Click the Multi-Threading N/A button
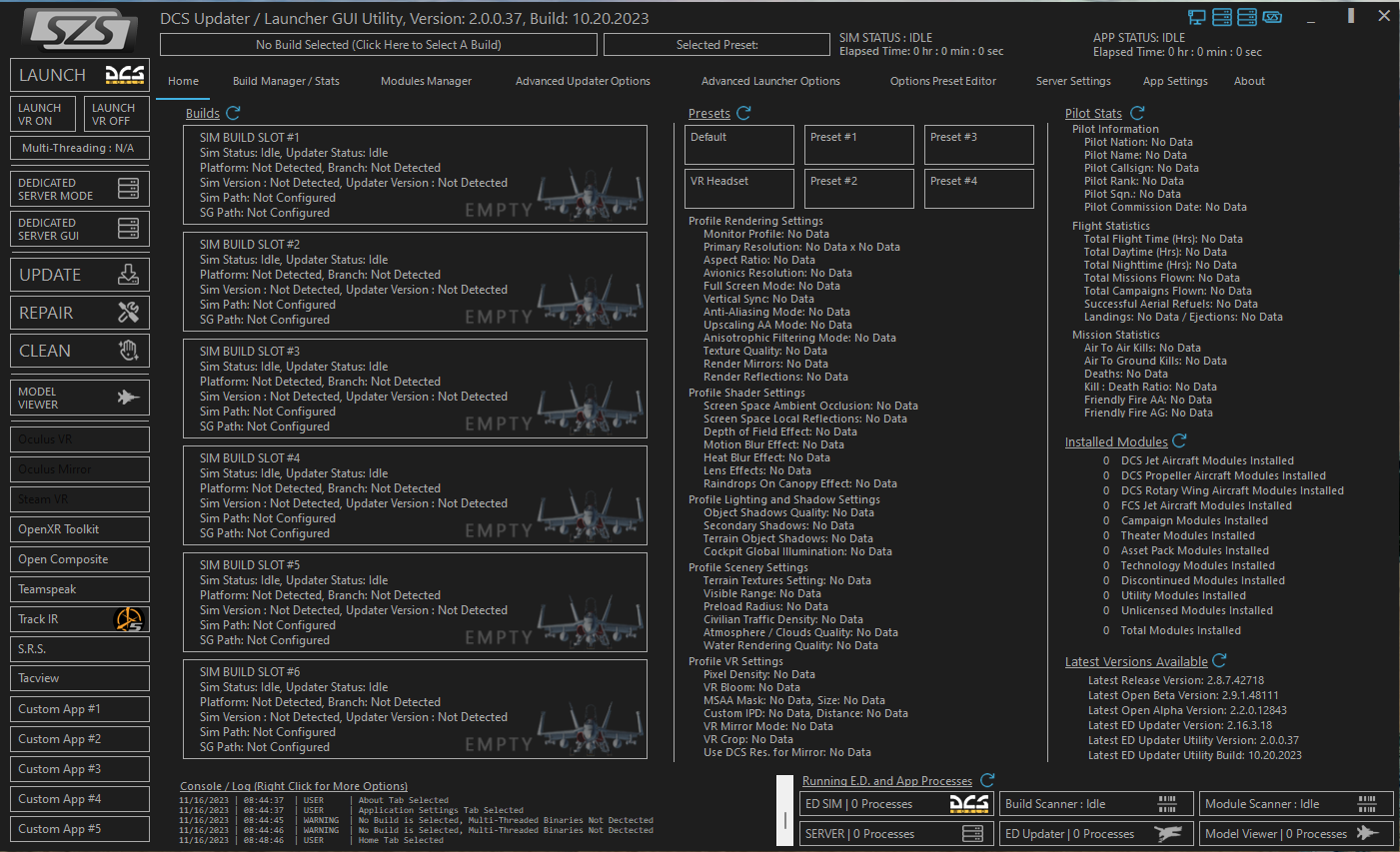The width and height of the screenshot is (1400, 852). coord(80,148)
